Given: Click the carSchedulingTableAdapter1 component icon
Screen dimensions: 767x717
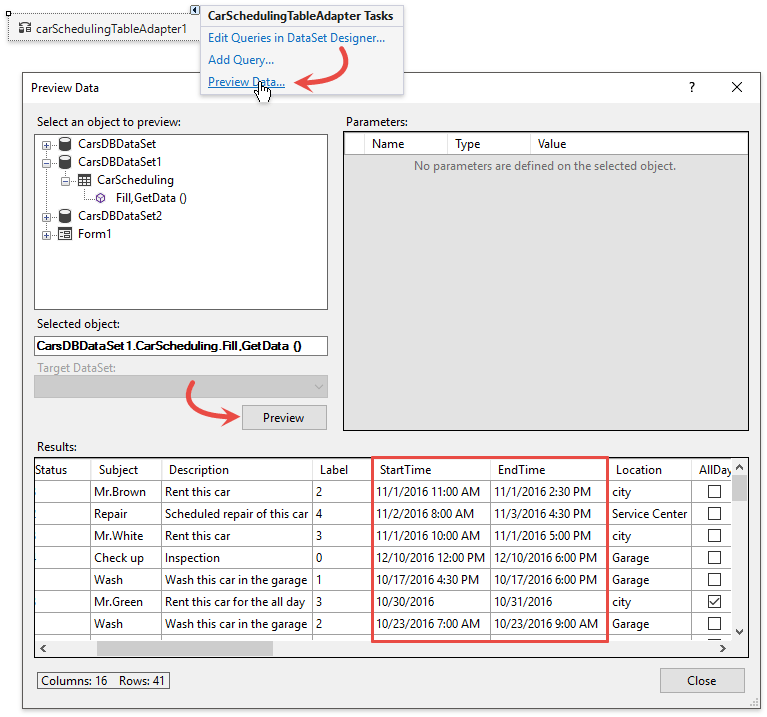Looking at the screenshot, I should (x=25, y=28).
